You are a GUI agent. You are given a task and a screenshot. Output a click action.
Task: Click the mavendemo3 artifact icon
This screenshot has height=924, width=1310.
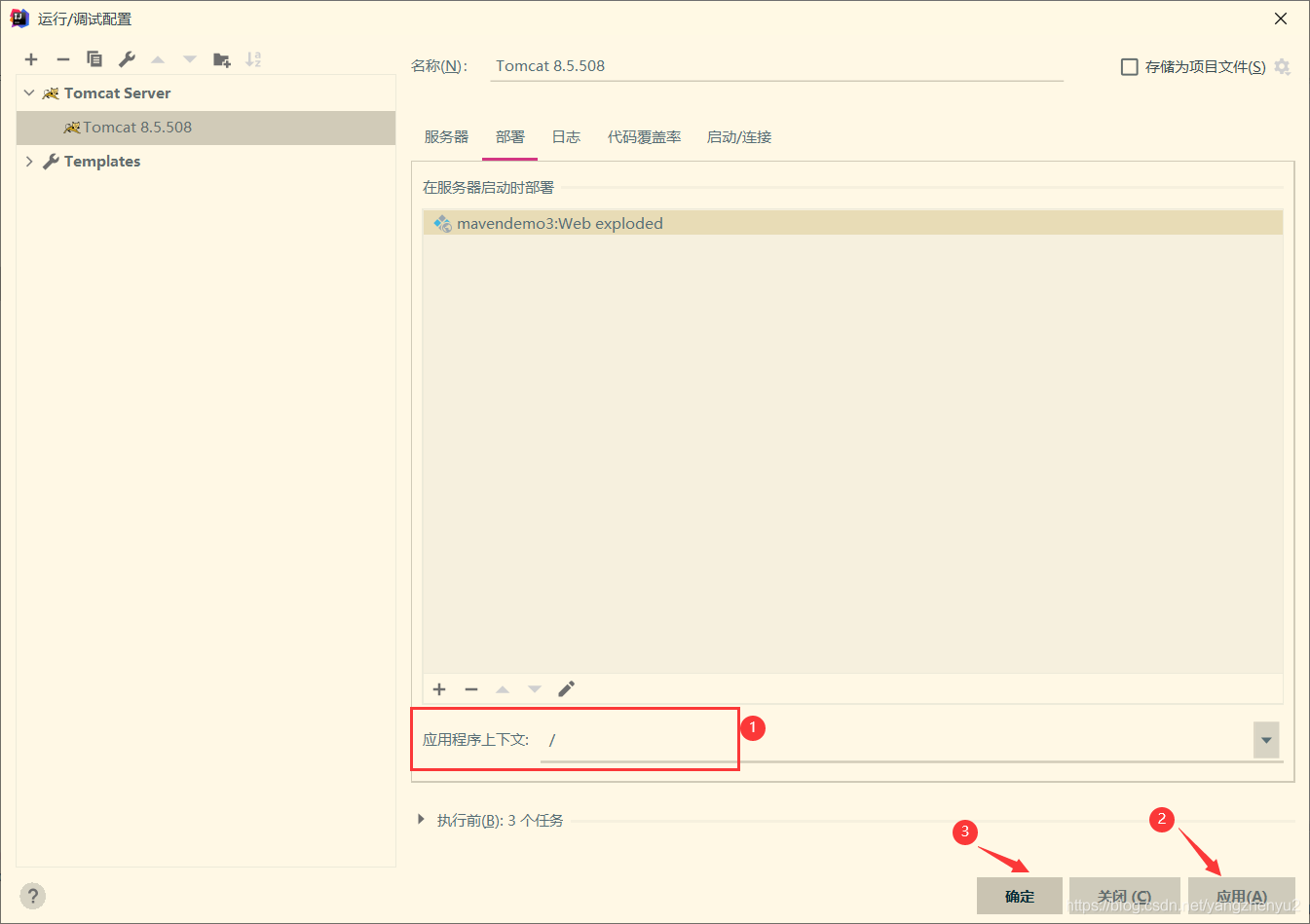(442, 223)
